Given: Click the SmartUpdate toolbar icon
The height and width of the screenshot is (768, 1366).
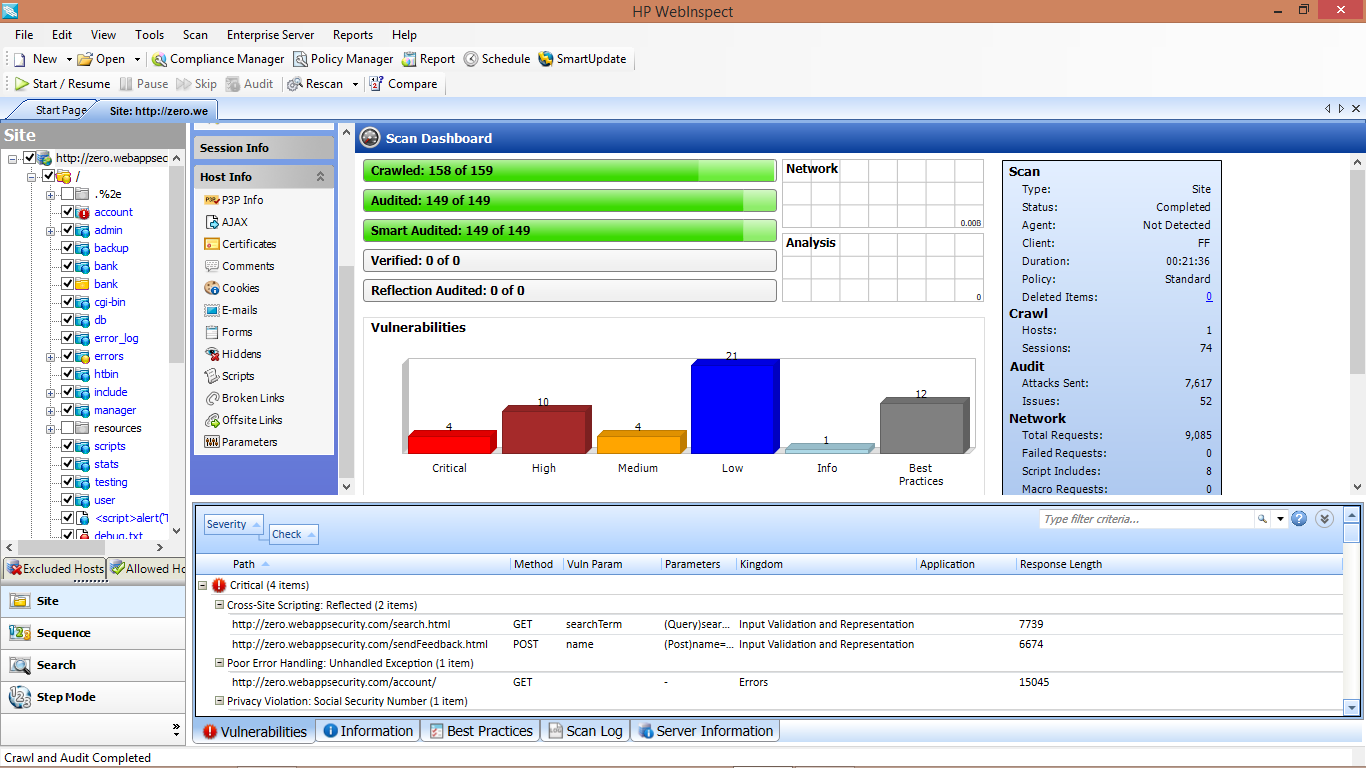Looking at the screenshot, I should click(x=546, y=59).
